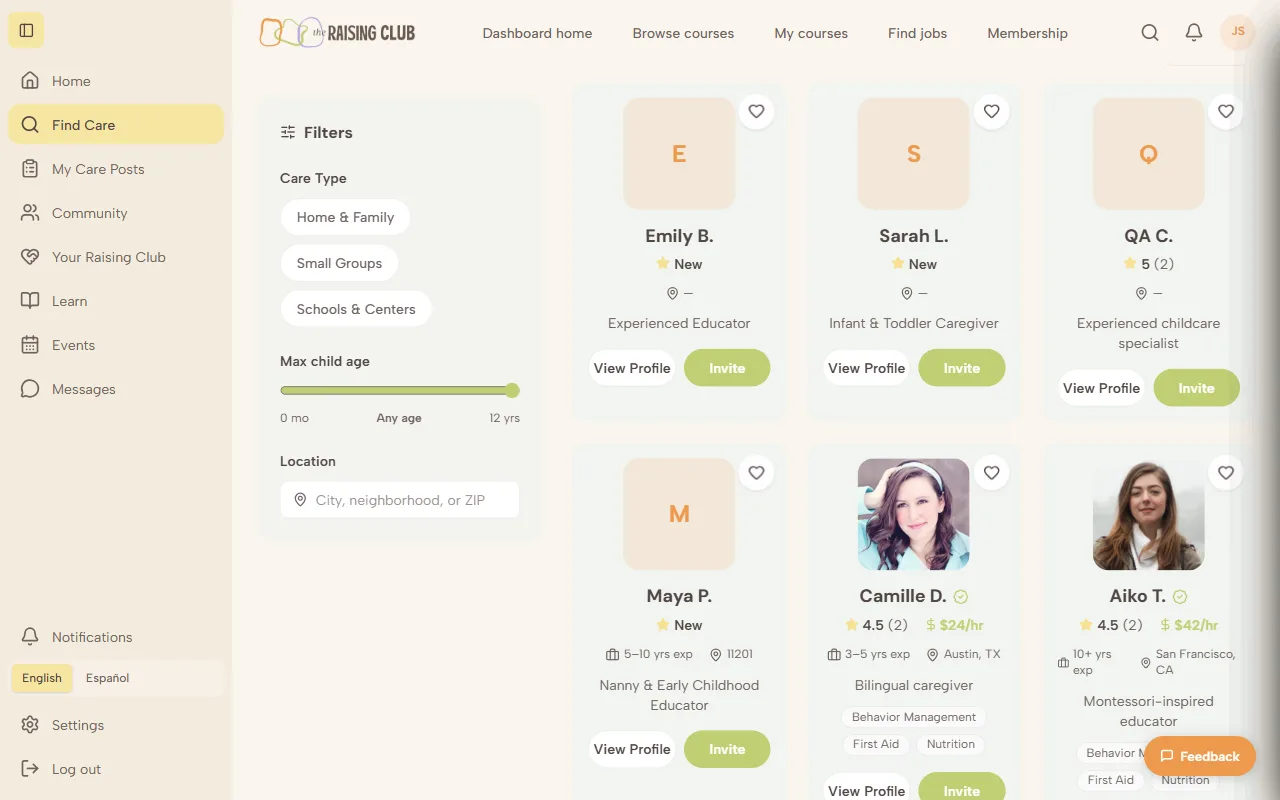Open Dashboard home tab

tap(537, 33)
